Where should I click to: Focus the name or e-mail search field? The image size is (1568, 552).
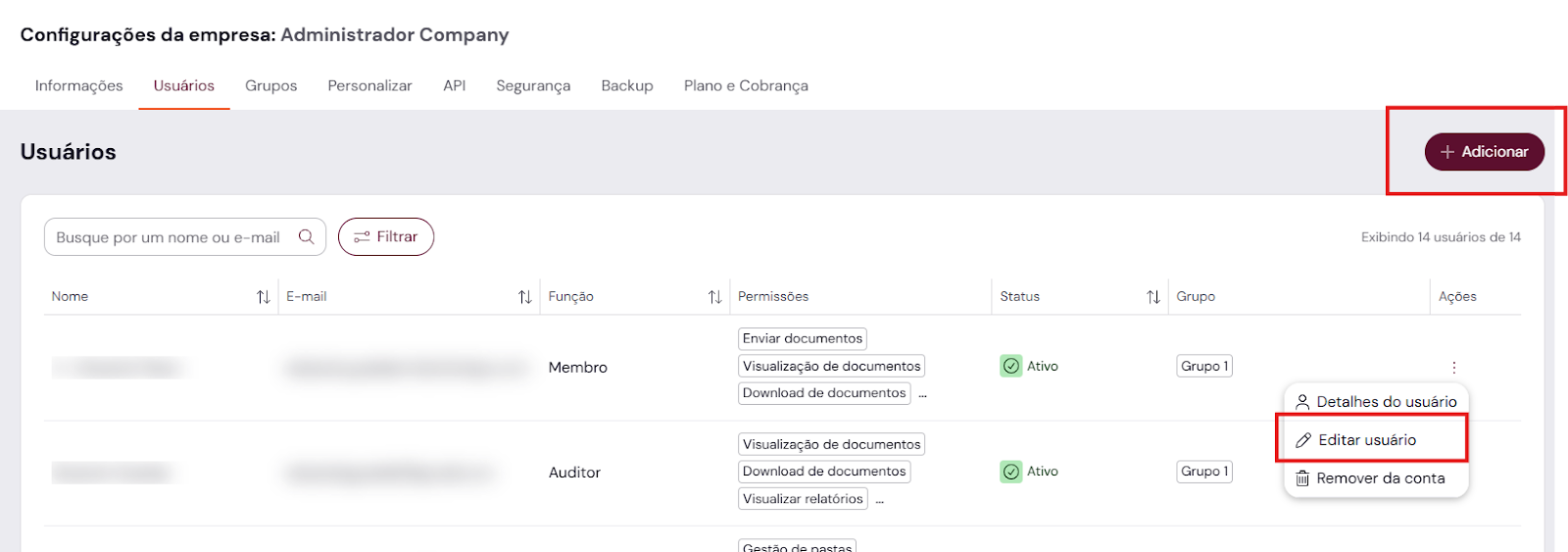click(169, 237)
